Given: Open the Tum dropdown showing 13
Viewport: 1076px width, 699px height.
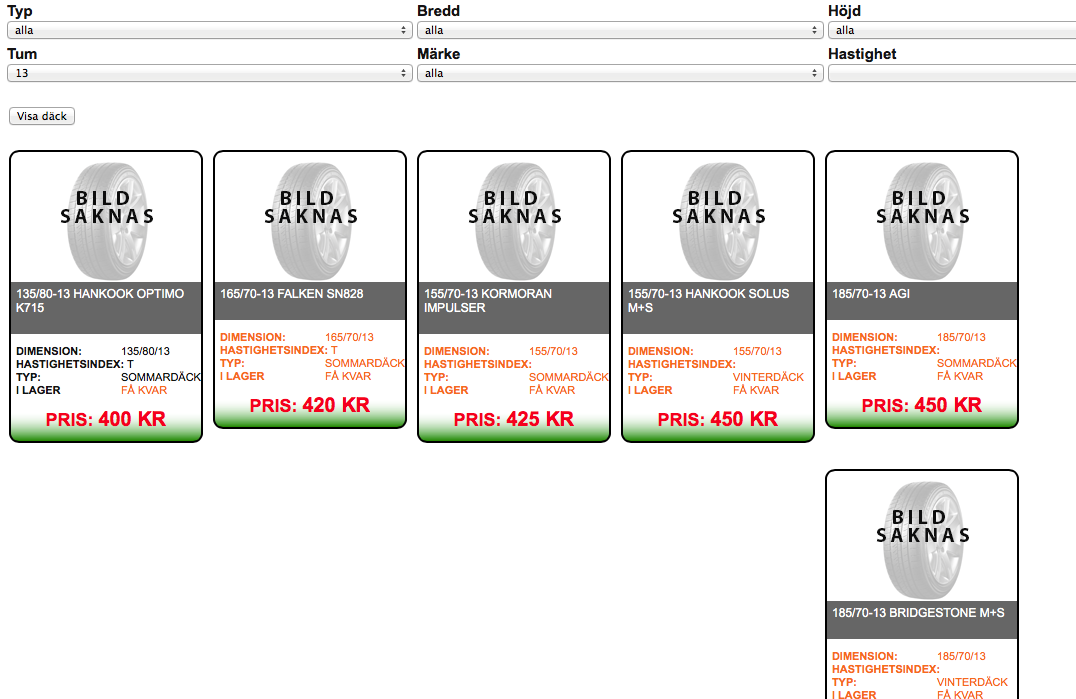Looking at the screenshot, I should point(209,73).
